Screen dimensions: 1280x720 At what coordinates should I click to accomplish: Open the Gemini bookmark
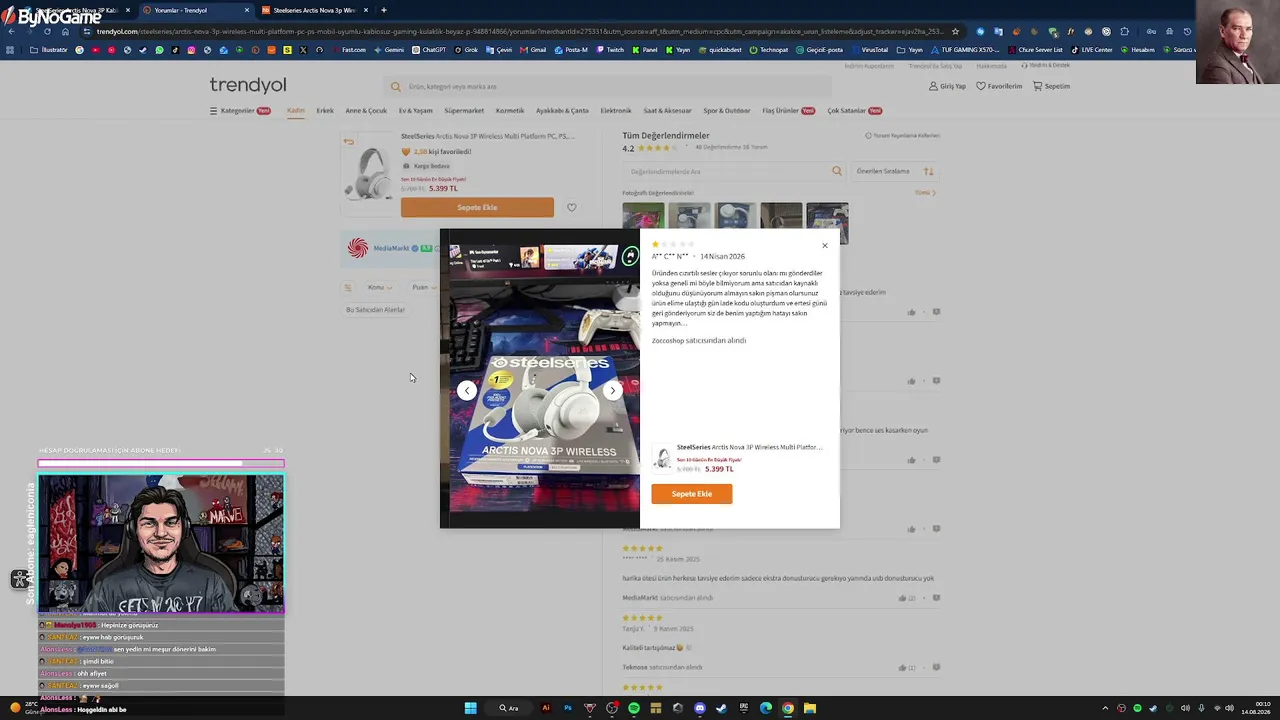pyautogui.click(x=389, y=50)
